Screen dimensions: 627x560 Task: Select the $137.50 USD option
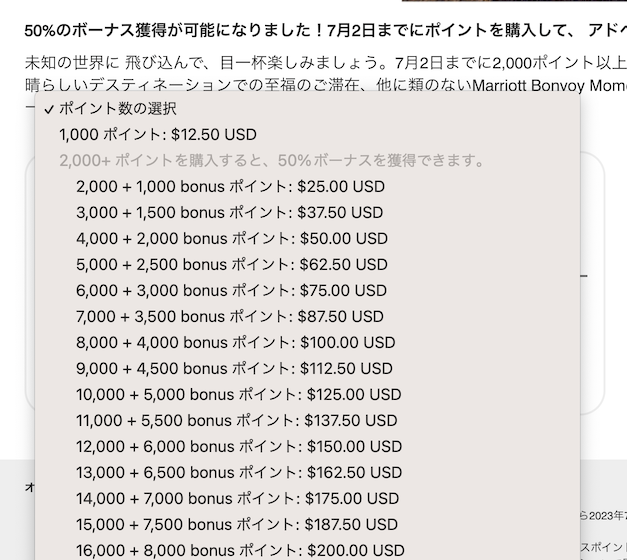[x=307, y=421]
